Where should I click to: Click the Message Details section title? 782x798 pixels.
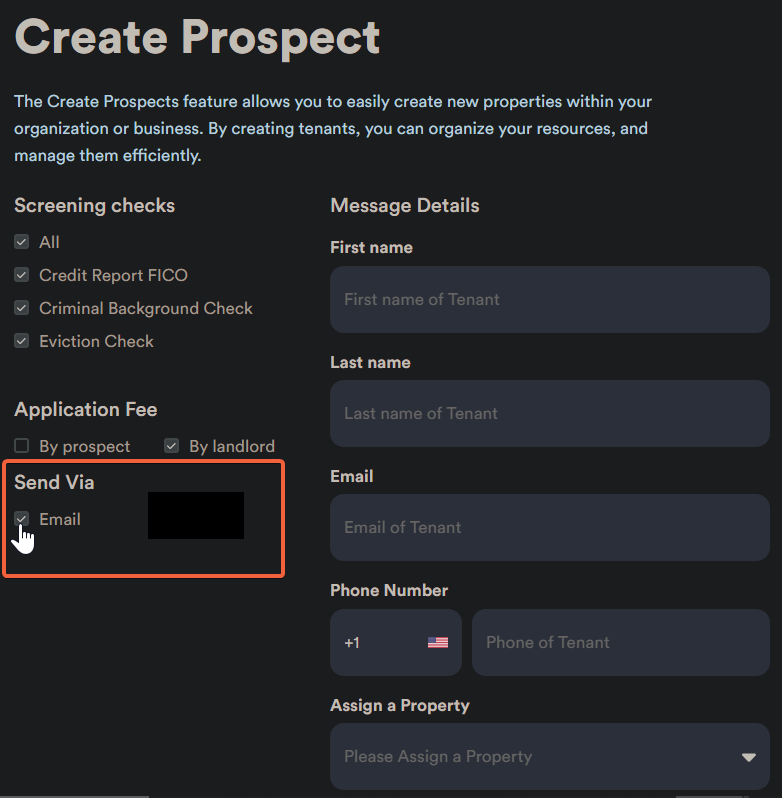coord(405,205)
